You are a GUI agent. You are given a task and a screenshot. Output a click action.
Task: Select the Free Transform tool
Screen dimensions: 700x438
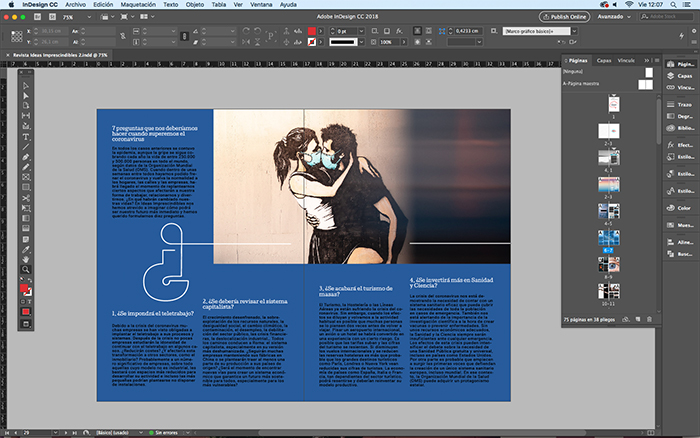click(26, 208)
